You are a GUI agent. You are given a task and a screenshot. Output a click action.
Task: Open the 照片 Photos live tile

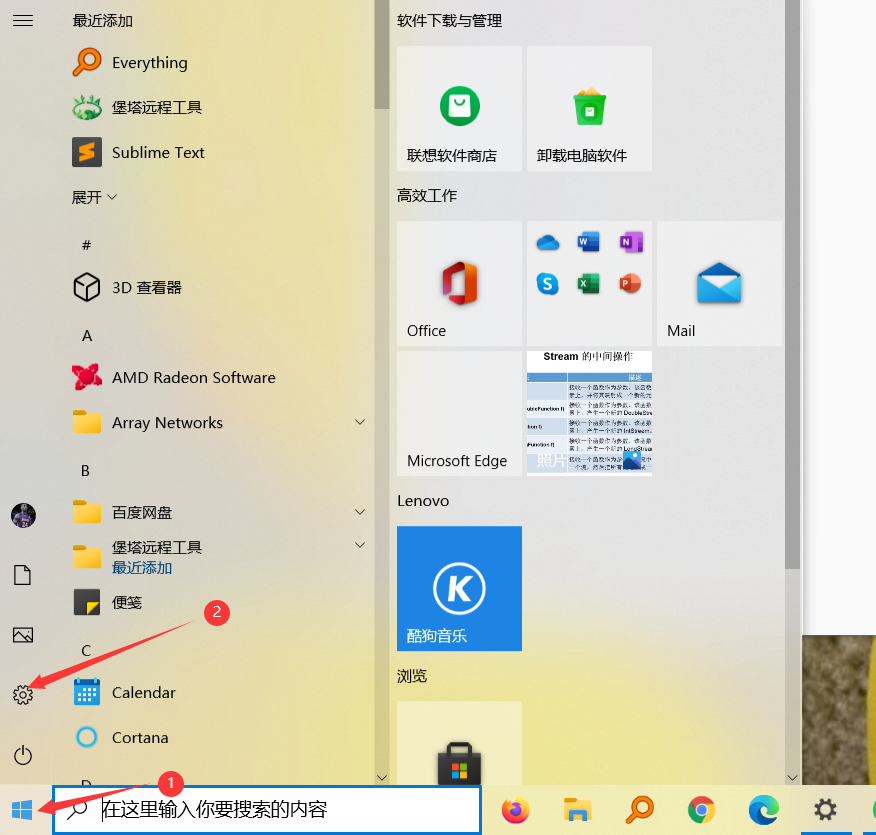(589, 413)
